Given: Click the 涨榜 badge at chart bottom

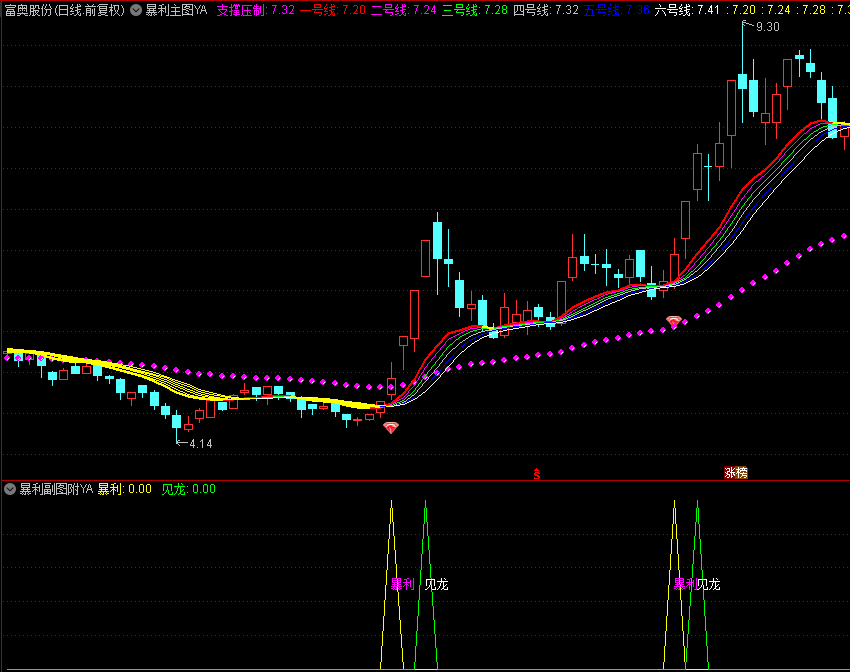Looking at the screenshot, I should coord(736,473).
